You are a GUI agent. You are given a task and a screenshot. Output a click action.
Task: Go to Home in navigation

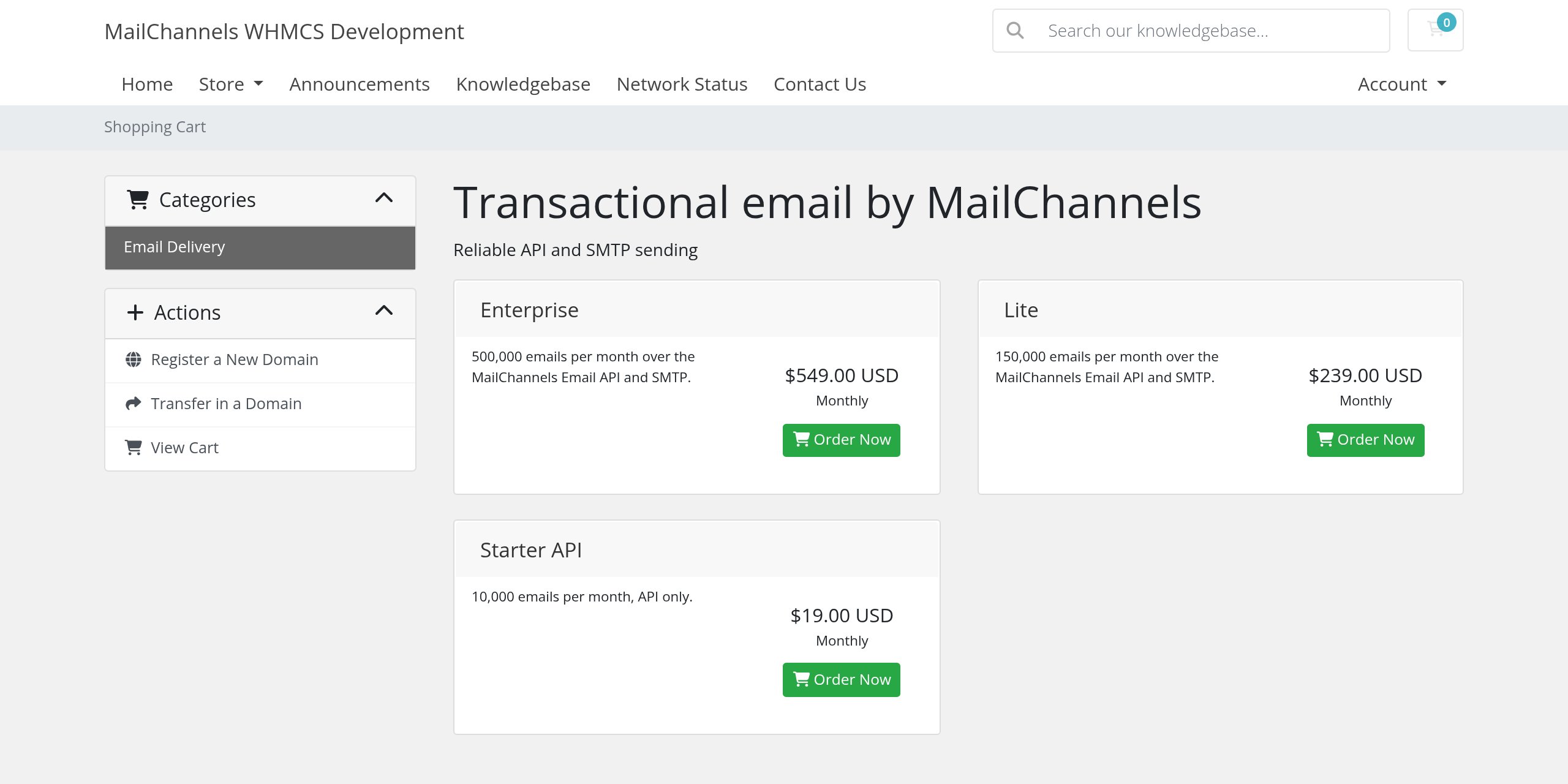point(147,84)
